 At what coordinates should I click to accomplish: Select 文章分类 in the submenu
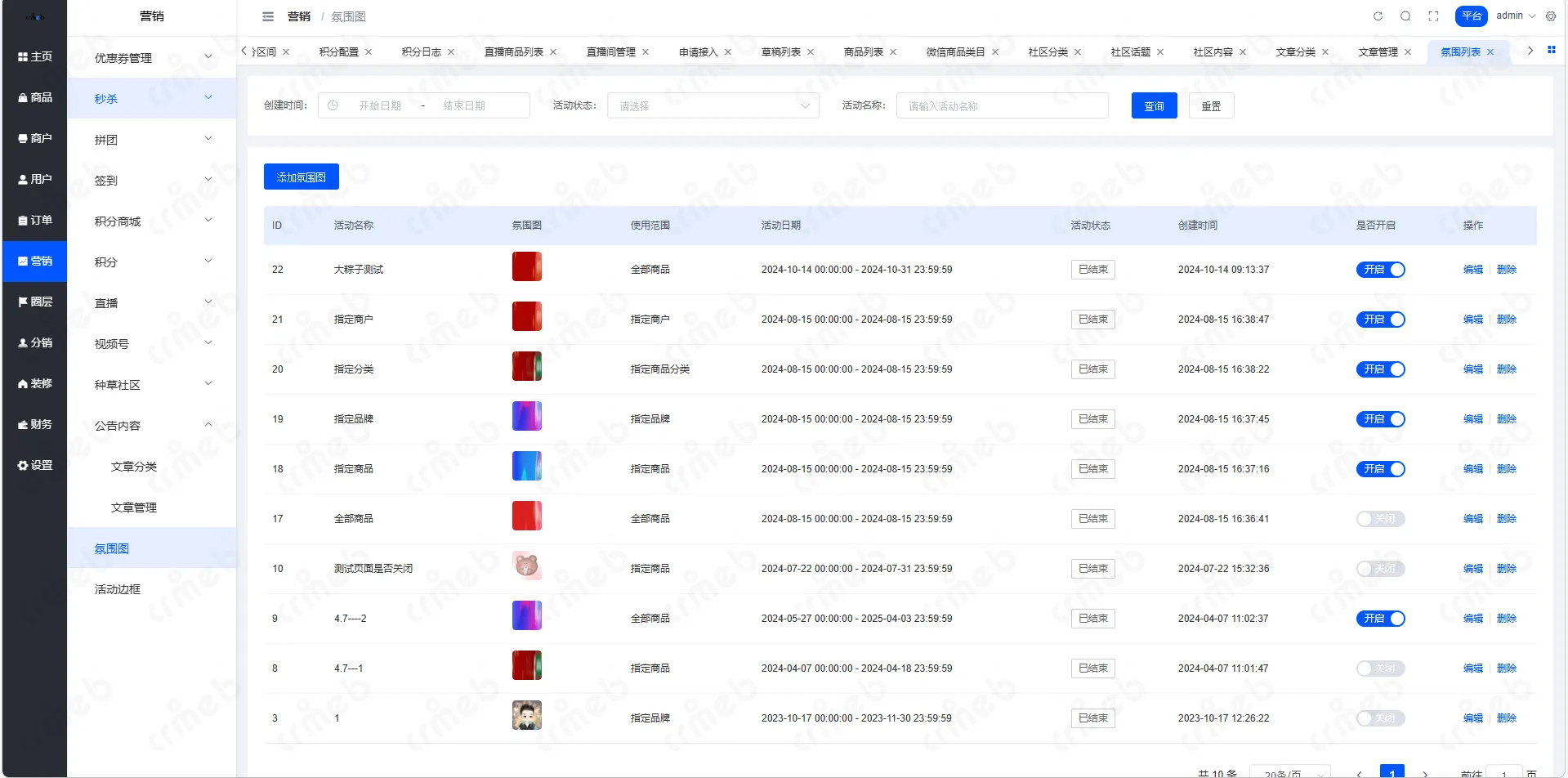coord(134,467)
